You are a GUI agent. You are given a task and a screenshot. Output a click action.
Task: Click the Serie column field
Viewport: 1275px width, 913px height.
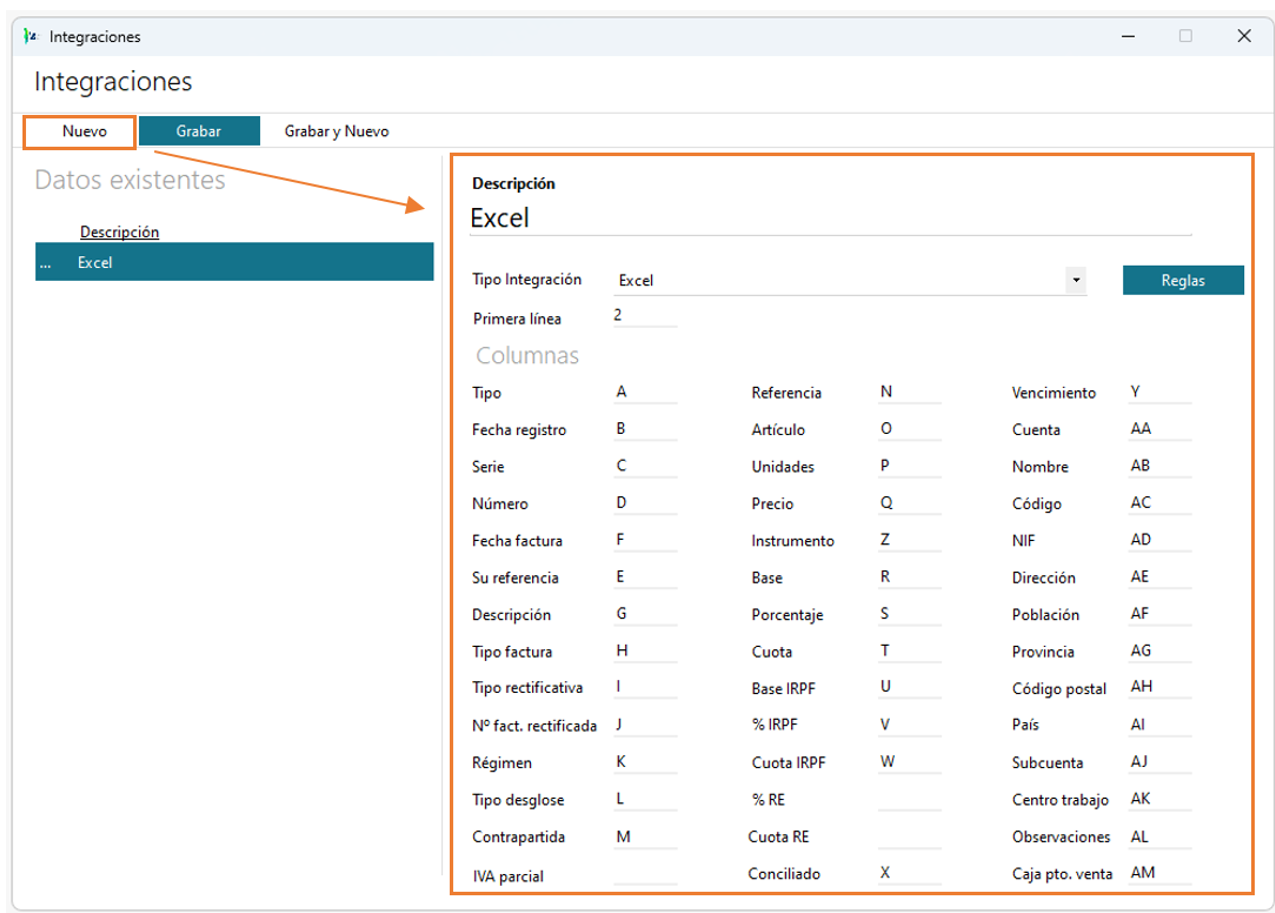pos(645,466)
